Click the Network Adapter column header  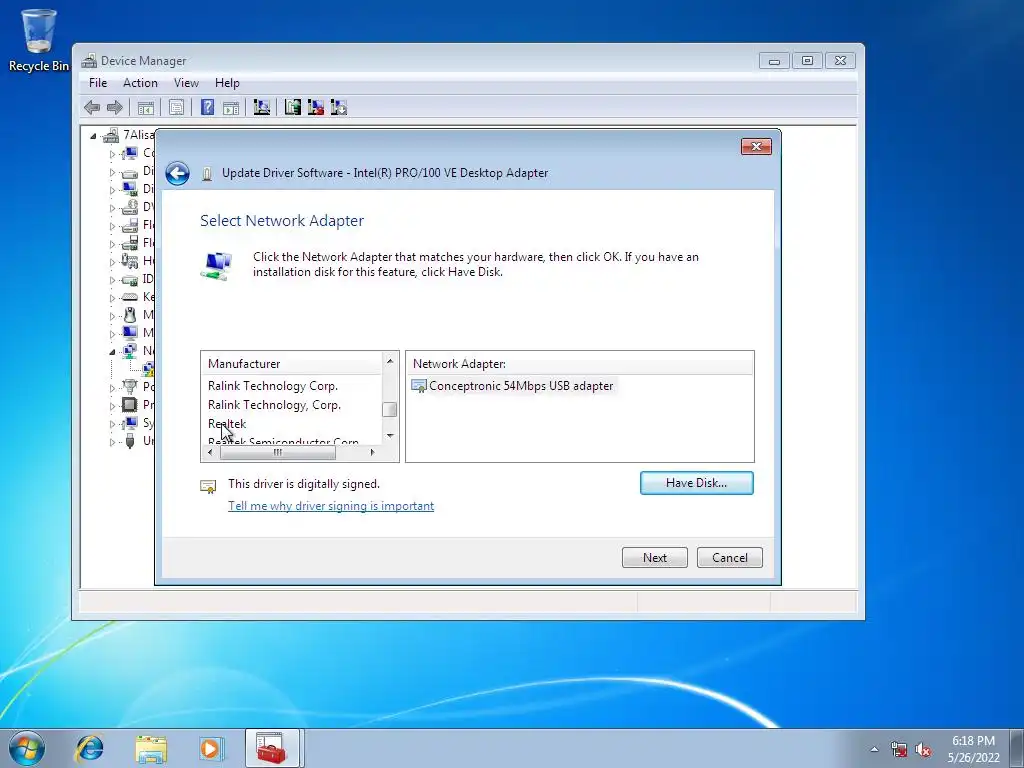tap(579, 364)
